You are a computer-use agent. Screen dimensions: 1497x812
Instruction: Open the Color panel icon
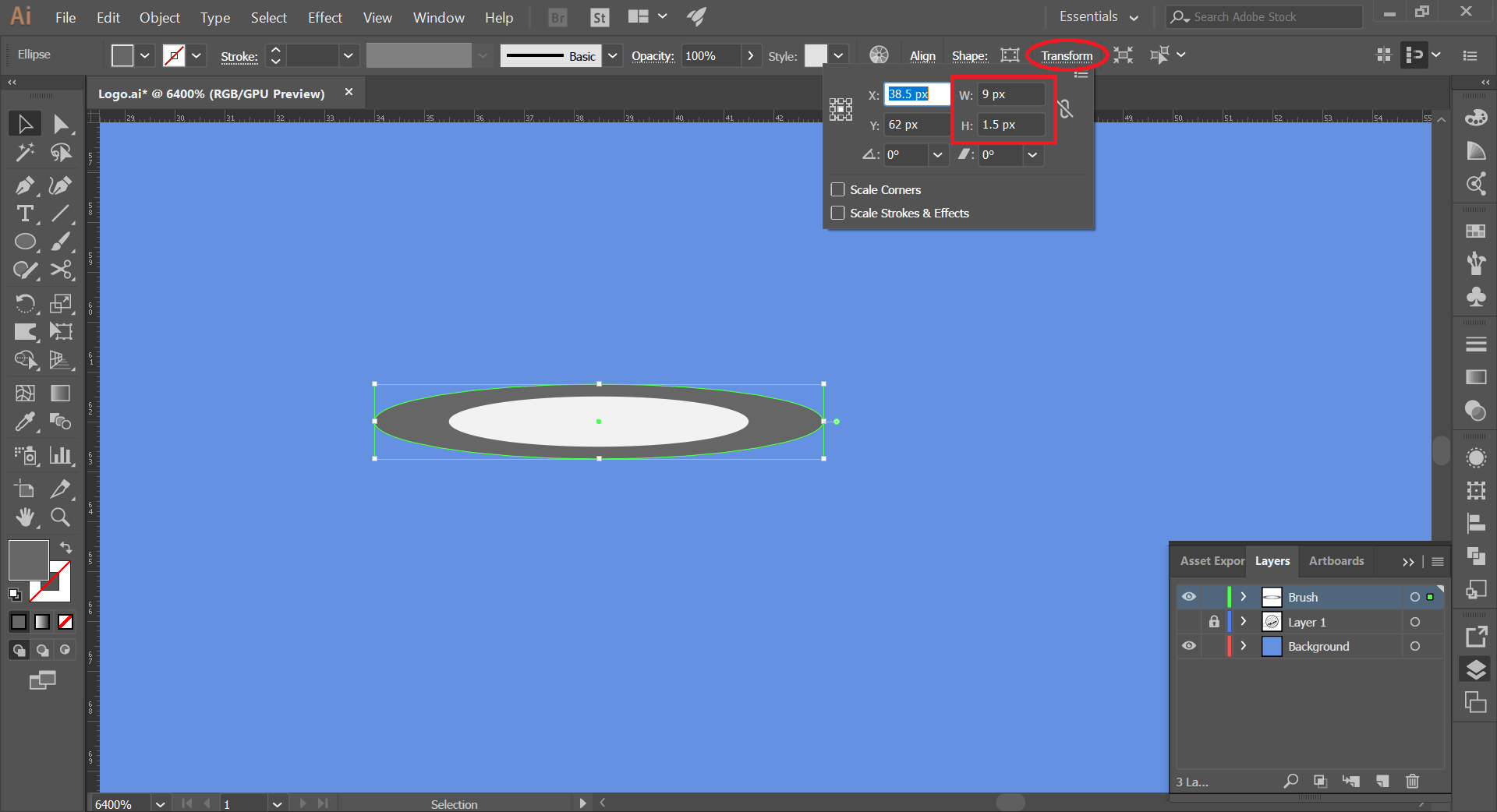click(1476, 118)
